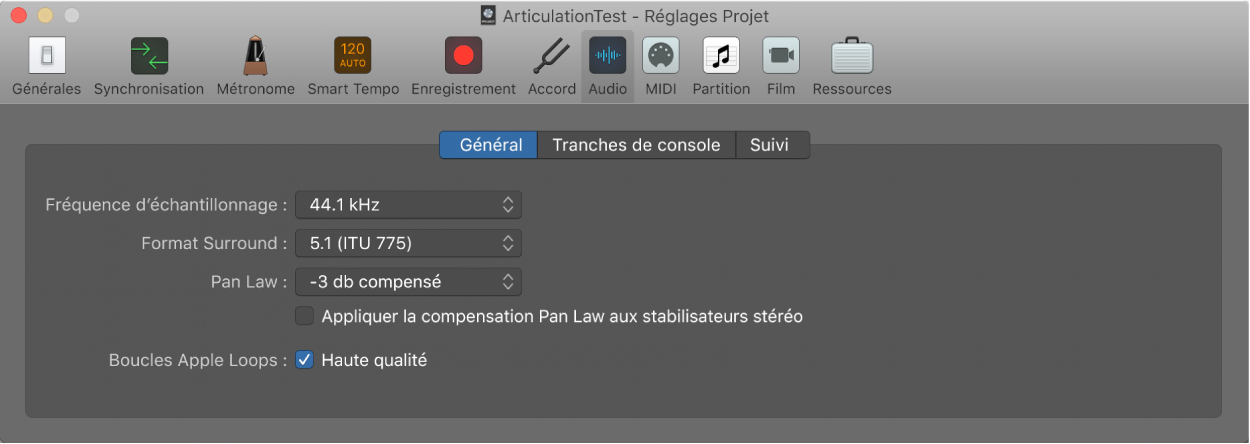Open the Accord tuning fork pane
Screen dimensions: 1250x444
pyautogui.click(x=552, y=56)
